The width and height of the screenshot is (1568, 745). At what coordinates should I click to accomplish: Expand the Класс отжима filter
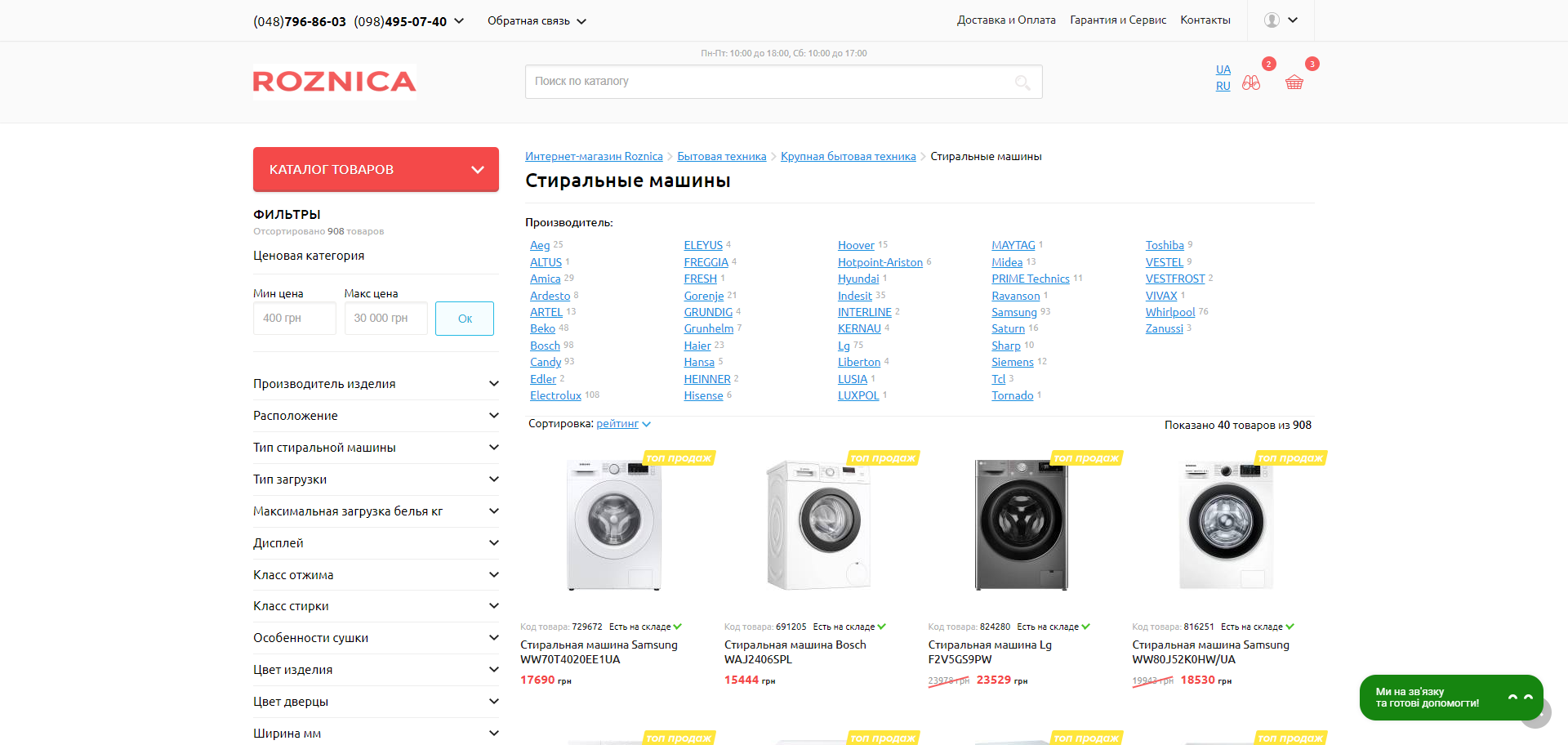point(376,575)
